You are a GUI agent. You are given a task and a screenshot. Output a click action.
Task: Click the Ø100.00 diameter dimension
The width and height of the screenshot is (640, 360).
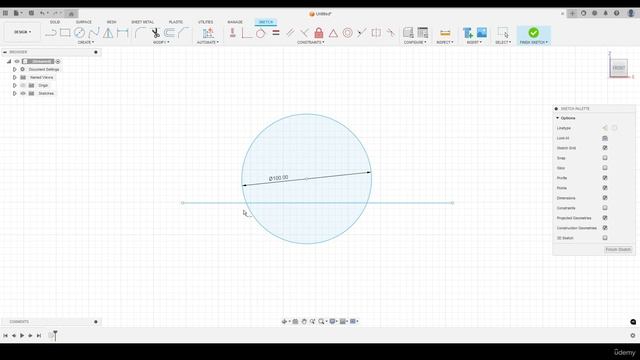(x=278, y=178)
